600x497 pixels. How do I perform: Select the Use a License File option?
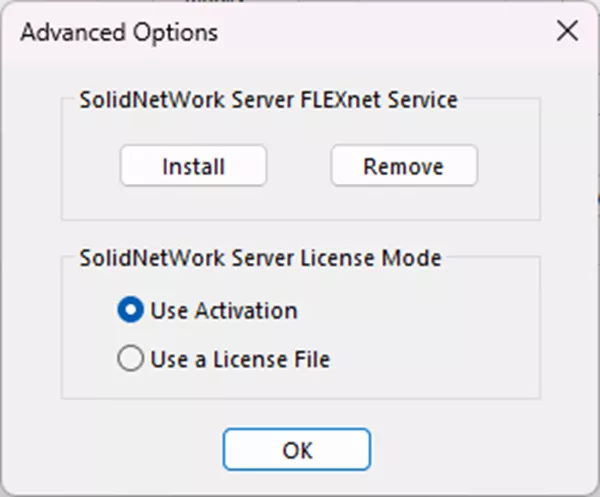click(x=130, y=359)
